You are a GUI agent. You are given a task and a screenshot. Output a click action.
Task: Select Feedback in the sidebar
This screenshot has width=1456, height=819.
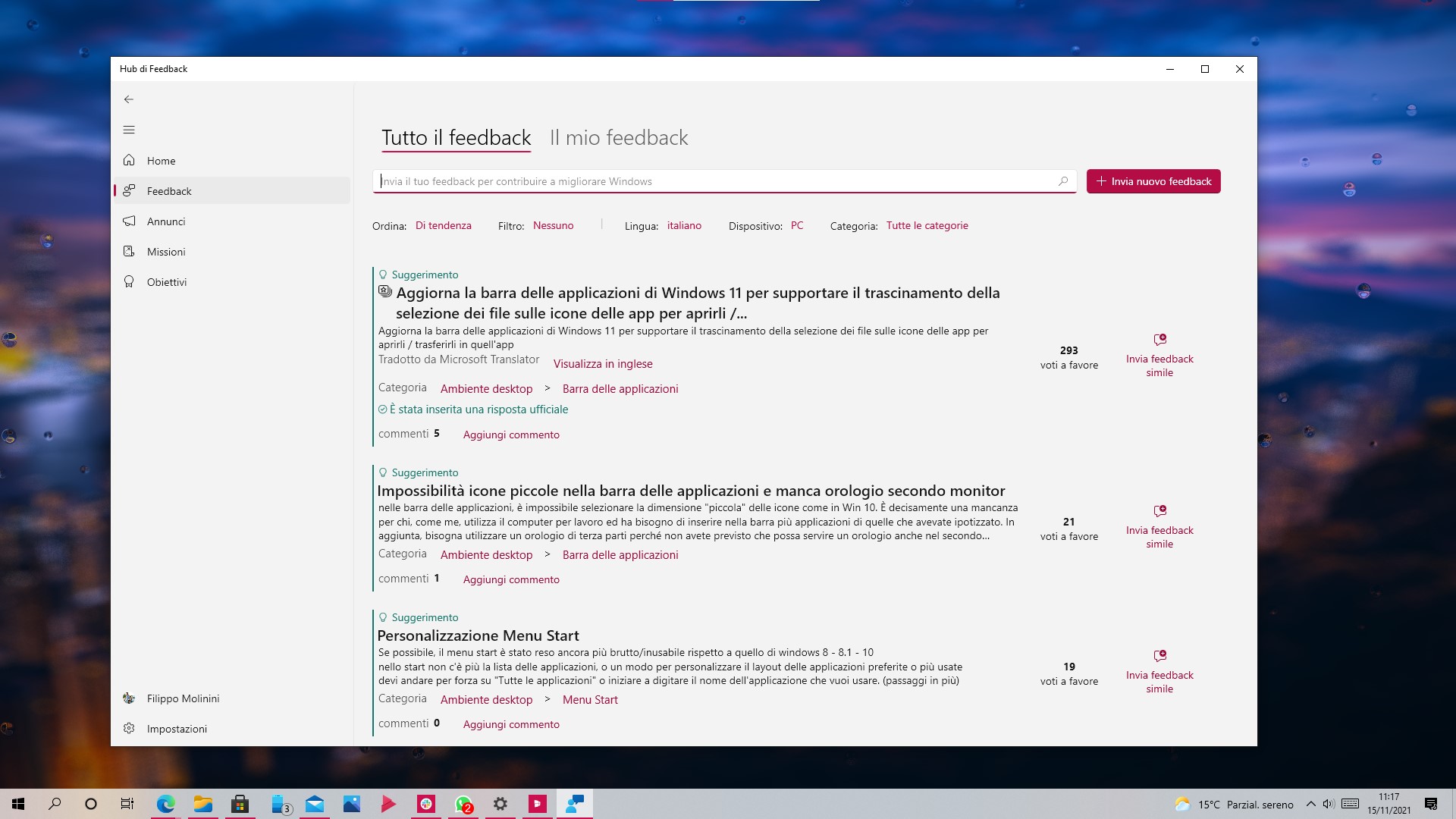[x=232, y=191]
